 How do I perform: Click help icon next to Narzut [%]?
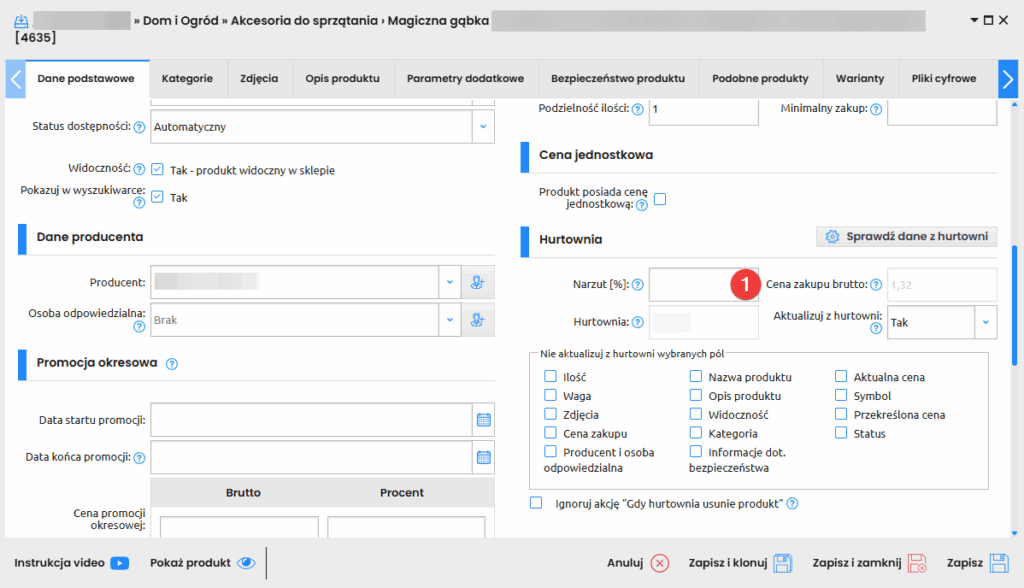coord(637,285)
